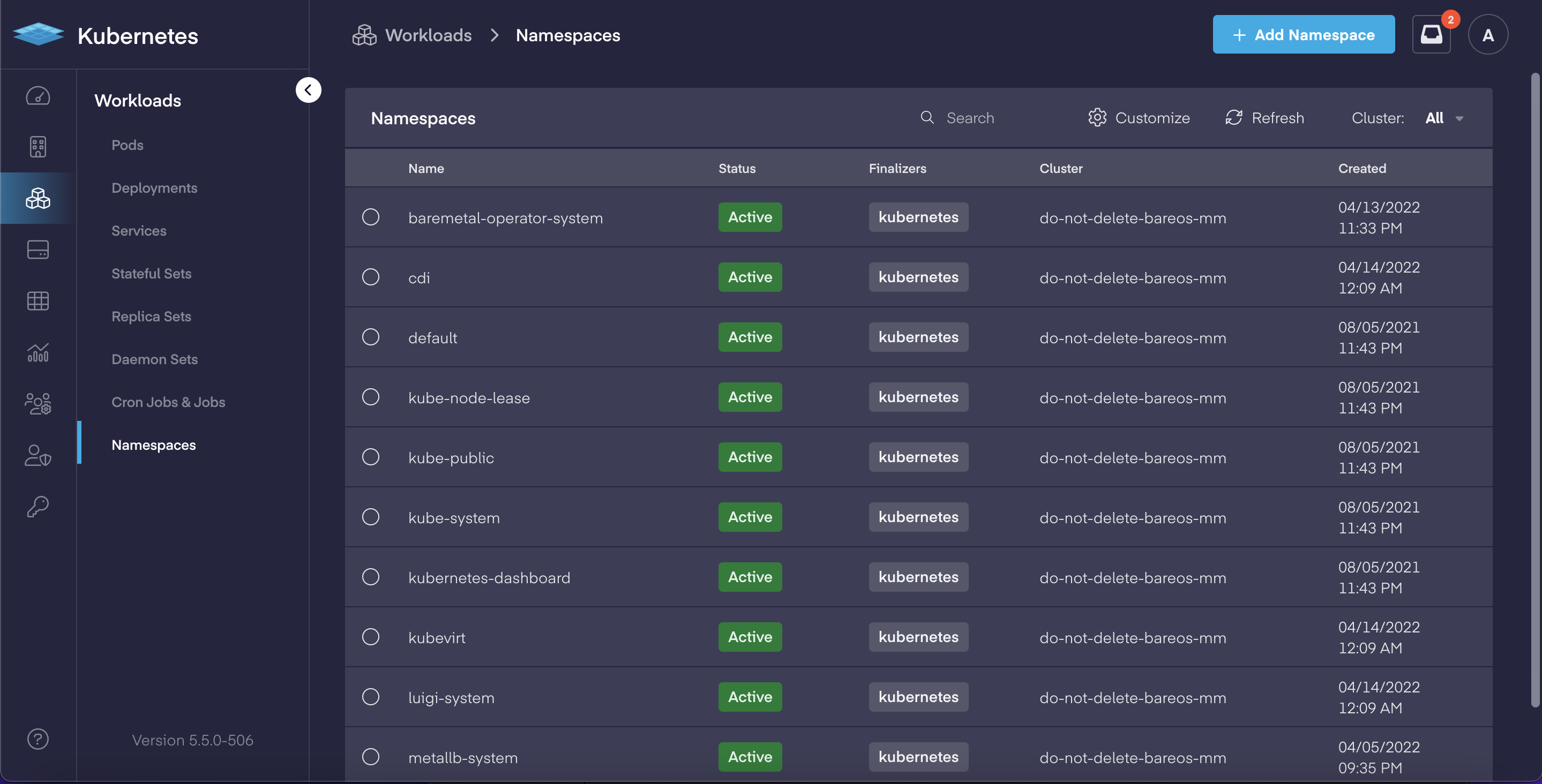
Task: Open the dashboard gauge icon in sidebar
Action: pyautogui.click(x=38, y=96)
